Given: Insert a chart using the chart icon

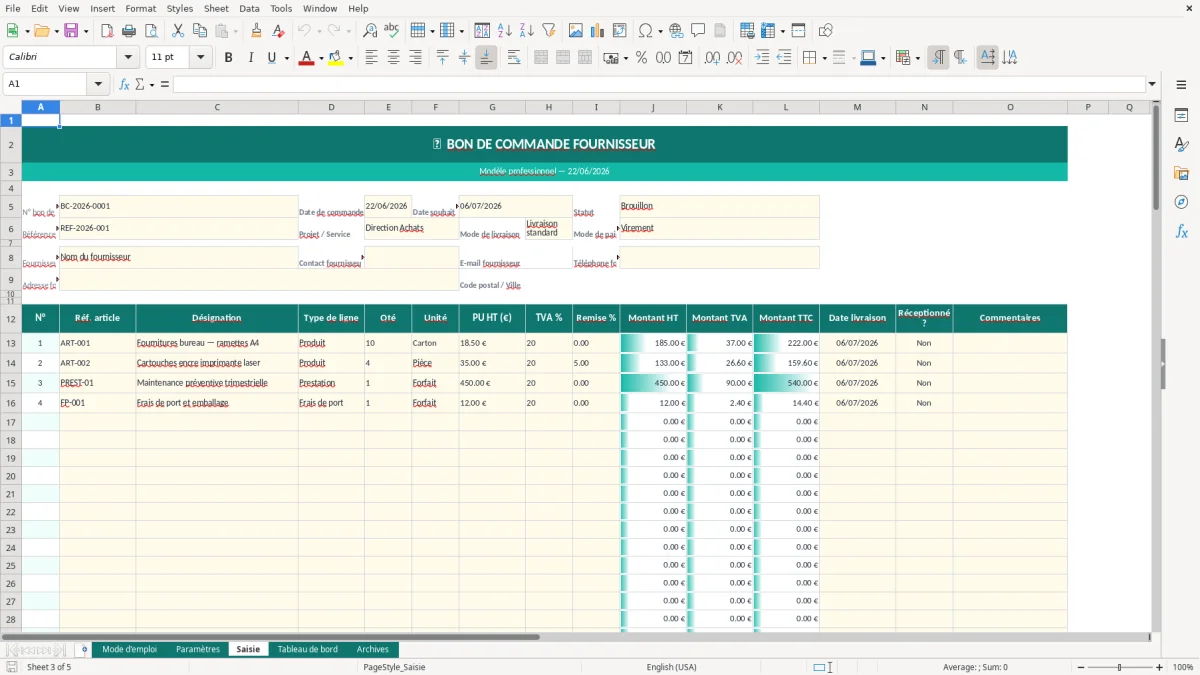Looking at the screenshot, I should [x=598, y=31].
